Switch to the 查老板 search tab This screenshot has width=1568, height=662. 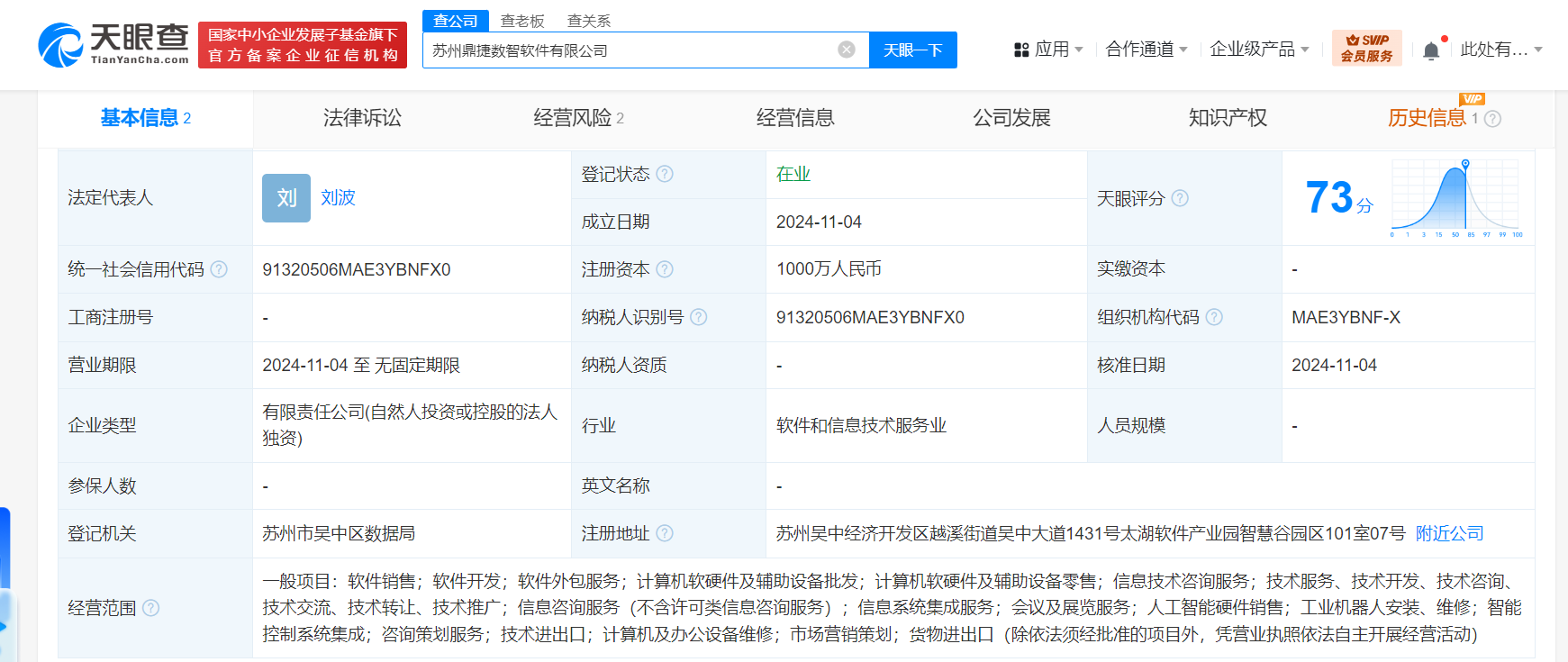point(522,21)
